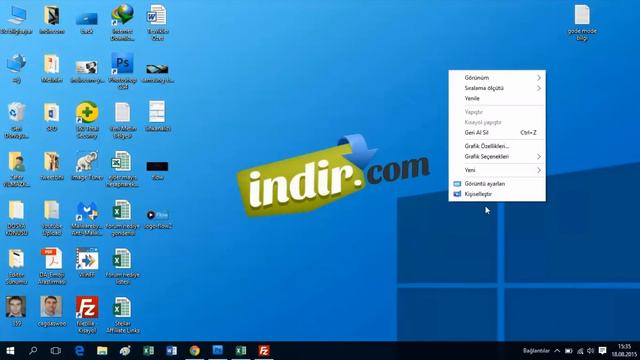Open Görüntü ayarları from context menu

pos(497,184)
